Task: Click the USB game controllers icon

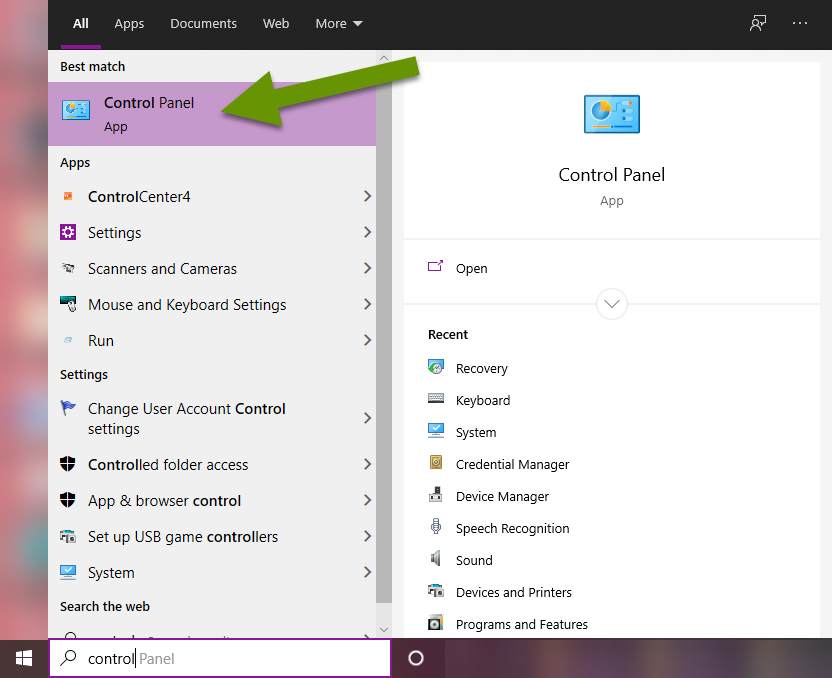Action: [x=68, y=536]
